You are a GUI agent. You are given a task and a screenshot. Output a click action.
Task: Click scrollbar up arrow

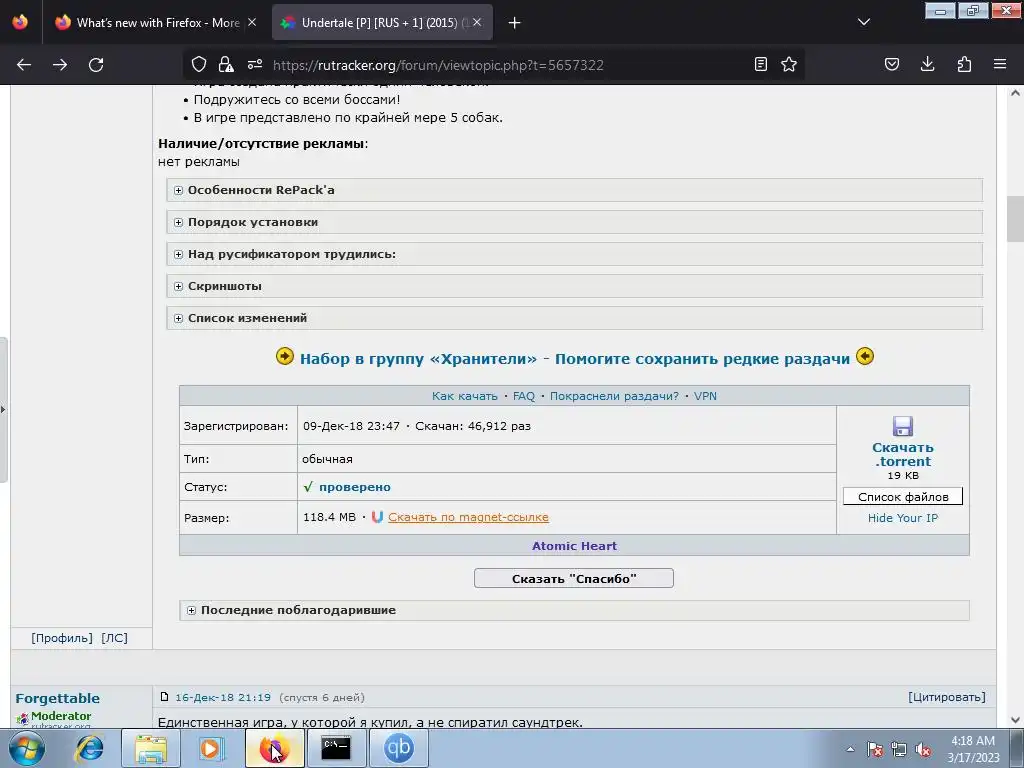tap(1016, 93)
